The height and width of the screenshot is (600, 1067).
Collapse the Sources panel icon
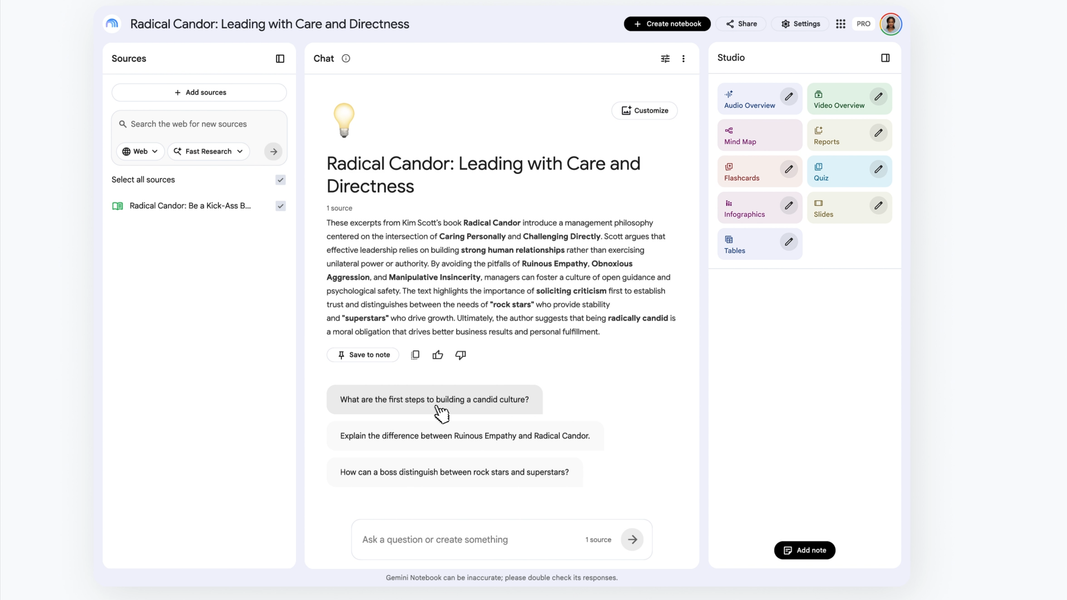[280, 59]
